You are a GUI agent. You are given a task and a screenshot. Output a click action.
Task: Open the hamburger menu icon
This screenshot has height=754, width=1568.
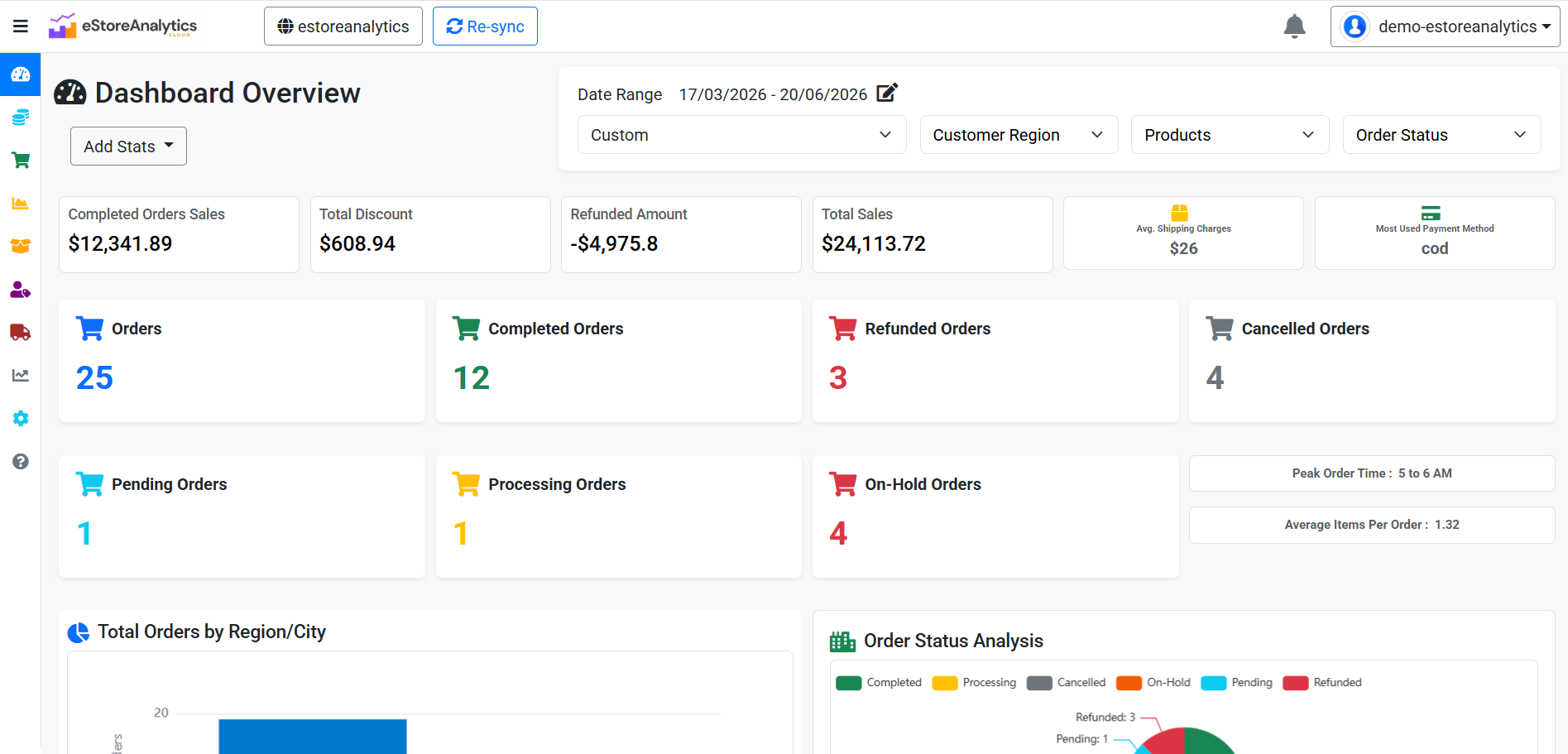(21, 26)
